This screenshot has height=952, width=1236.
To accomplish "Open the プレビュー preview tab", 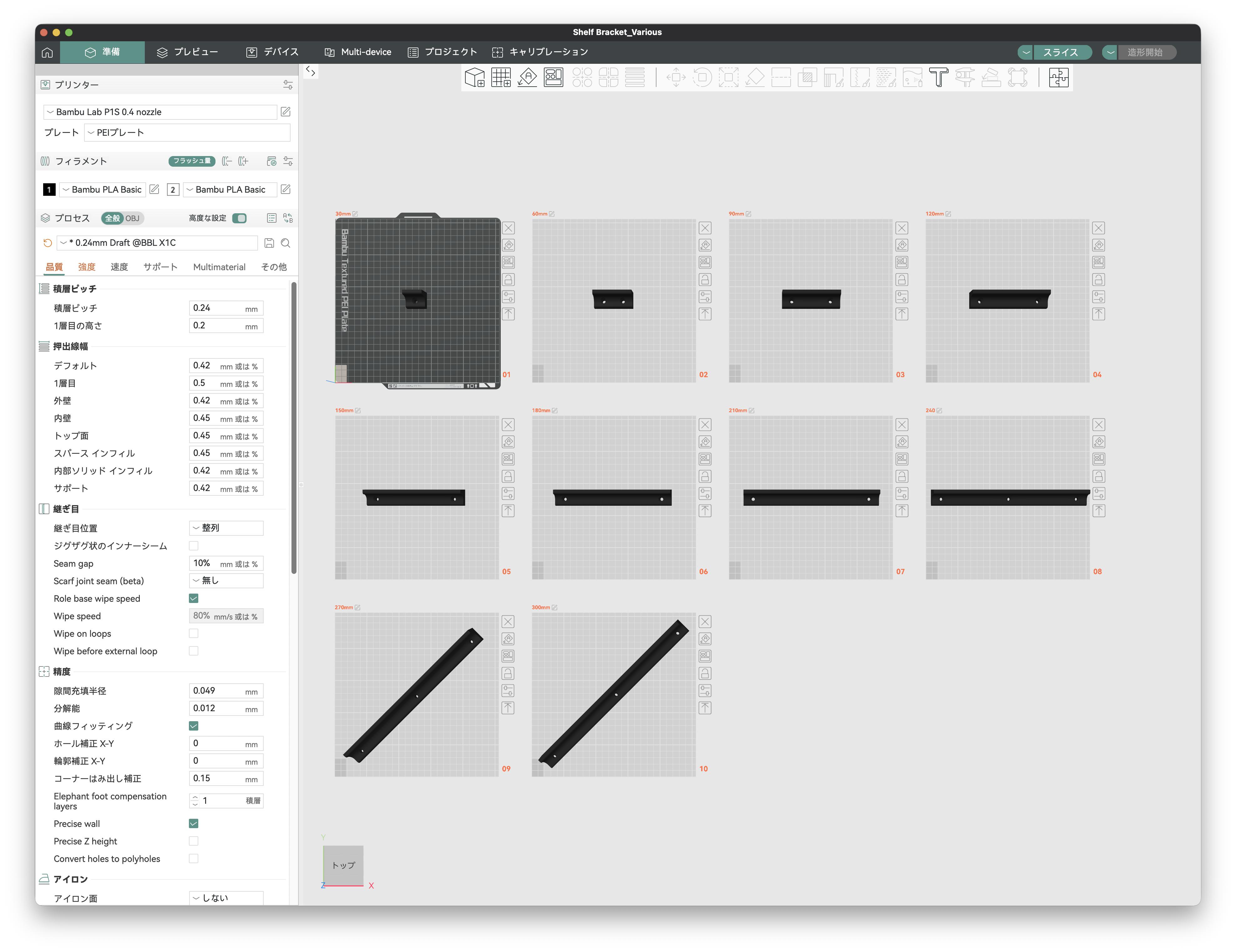I will [x=187, y=52].
